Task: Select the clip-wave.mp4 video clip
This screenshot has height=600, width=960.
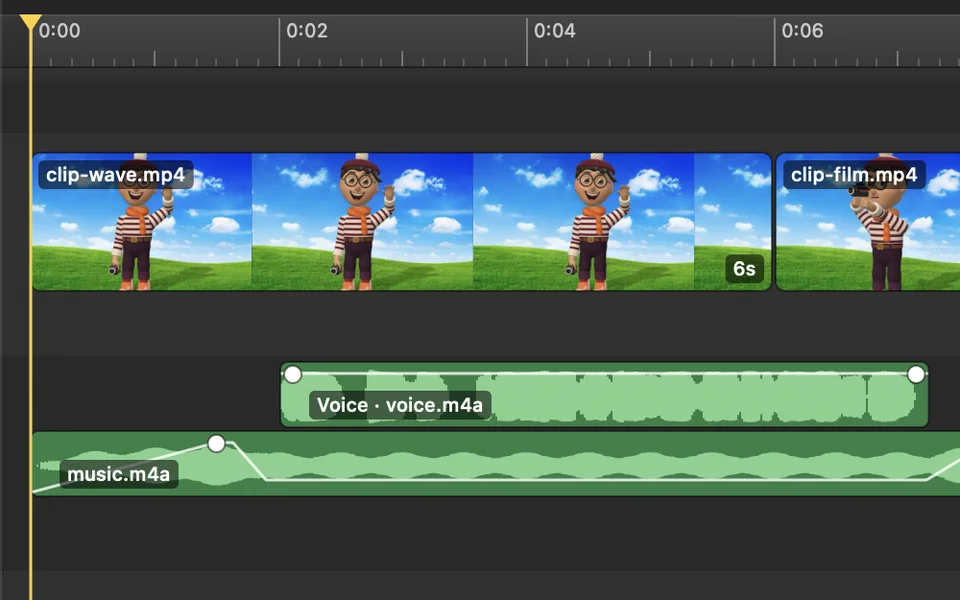Action: pos(402,222)
